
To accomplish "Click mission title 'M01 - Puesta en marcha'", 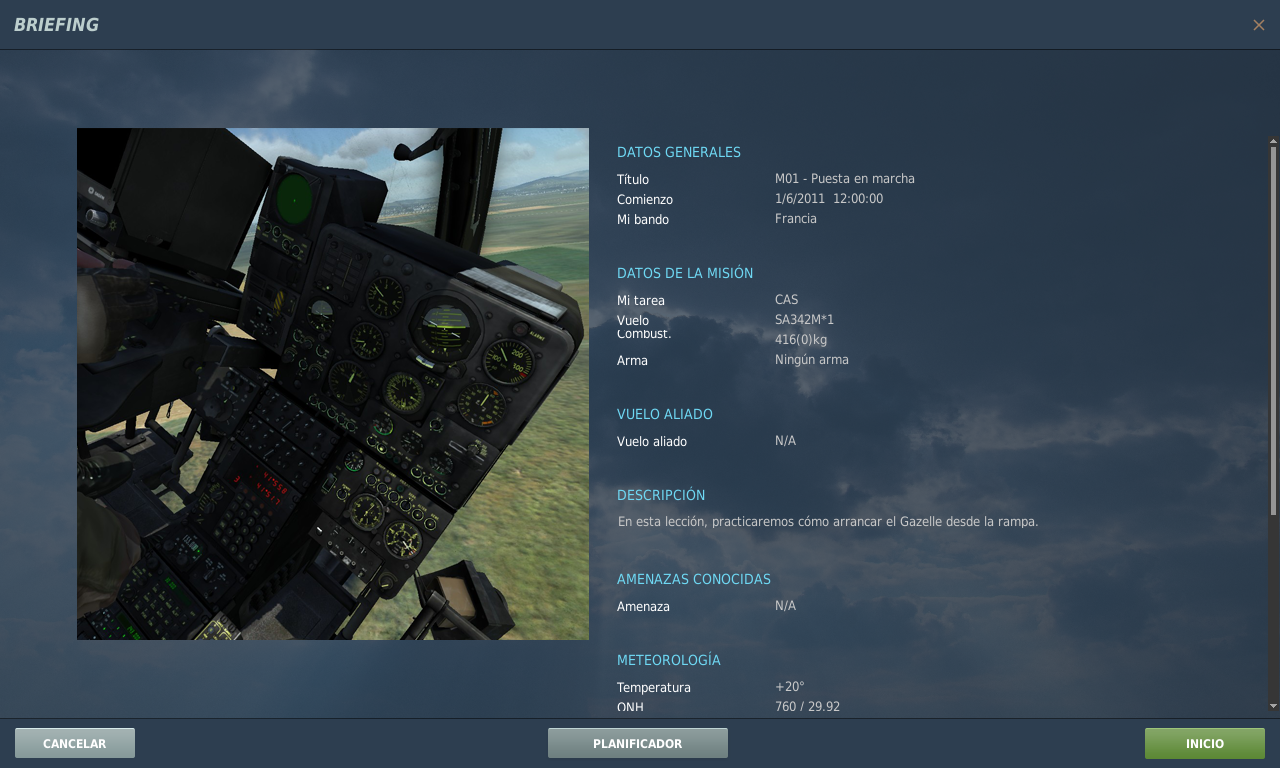I will [844, 179].
